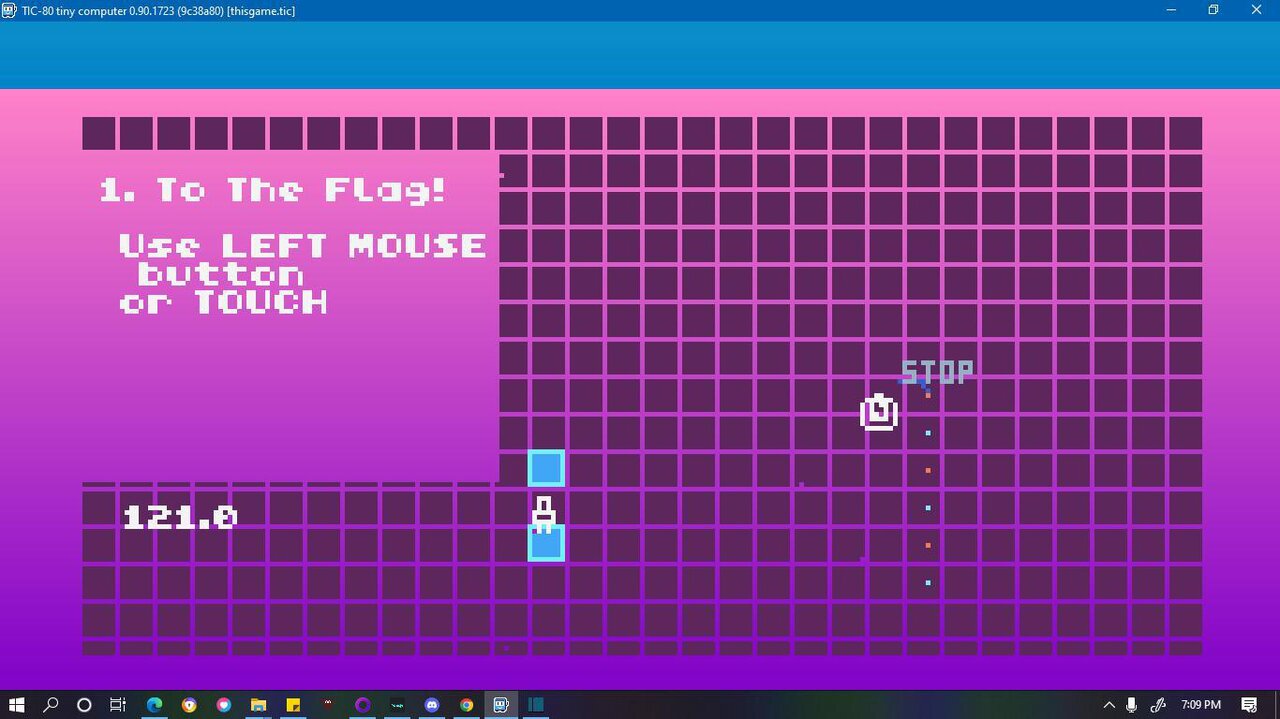Click the TIC-80 app icon in the title bar
This screenshot has height=719, width=1280.
pyautogui.click(x=10, y=10)
